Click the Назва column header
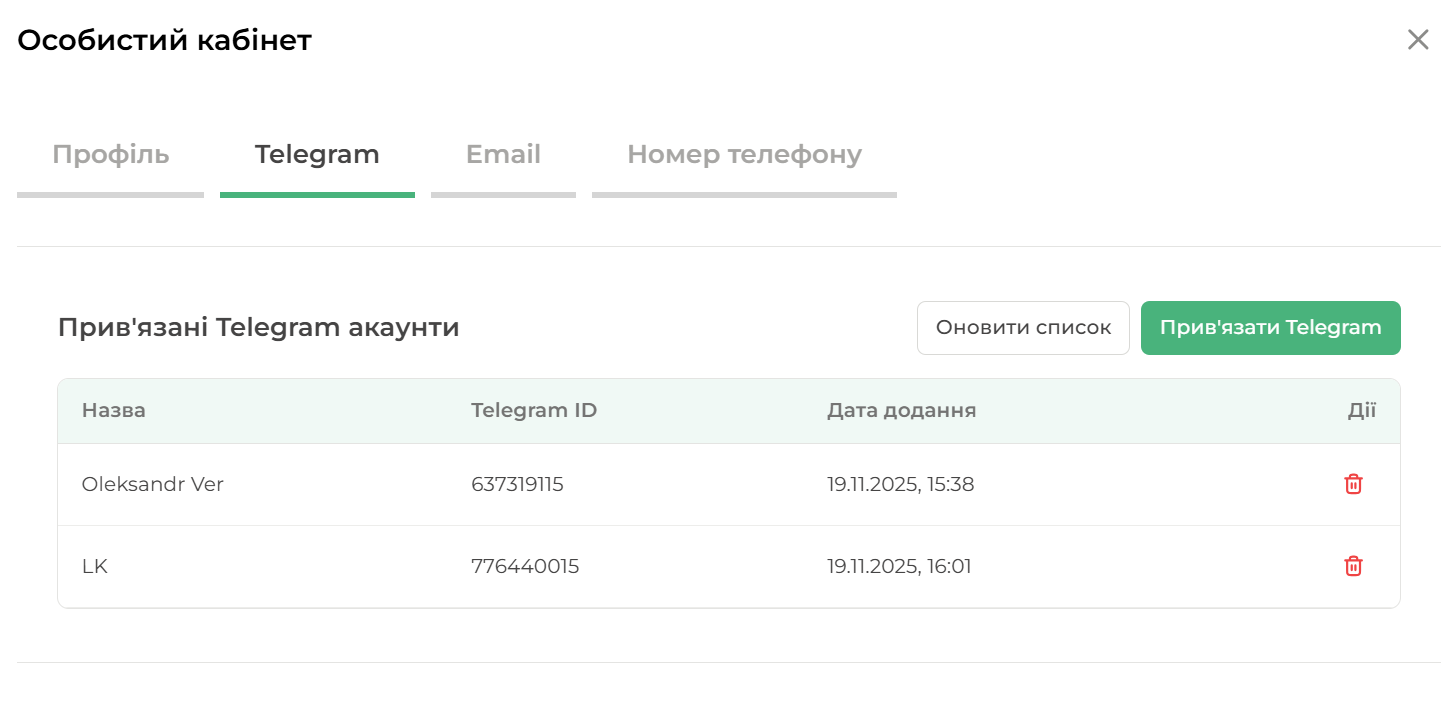 [x=114, y=411]
